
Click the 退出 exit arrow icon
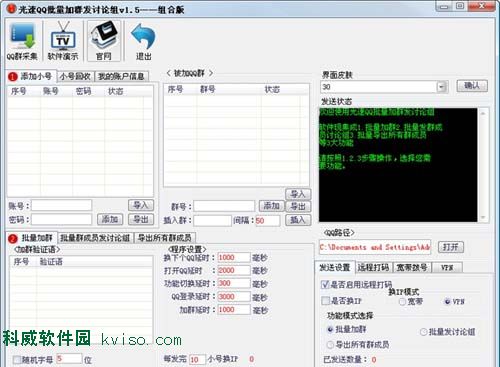(x=144, y=41)
